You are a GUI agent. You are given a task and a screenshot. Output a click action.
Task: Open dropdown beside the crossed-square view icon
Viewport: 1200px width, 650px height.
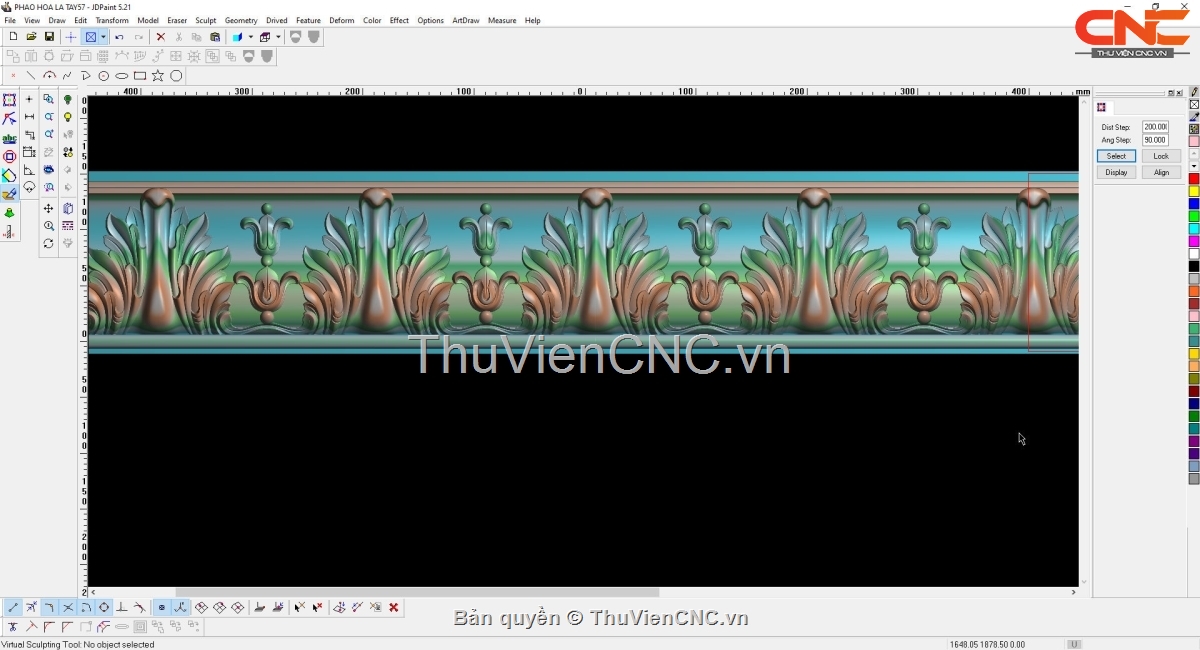(103, 37)
